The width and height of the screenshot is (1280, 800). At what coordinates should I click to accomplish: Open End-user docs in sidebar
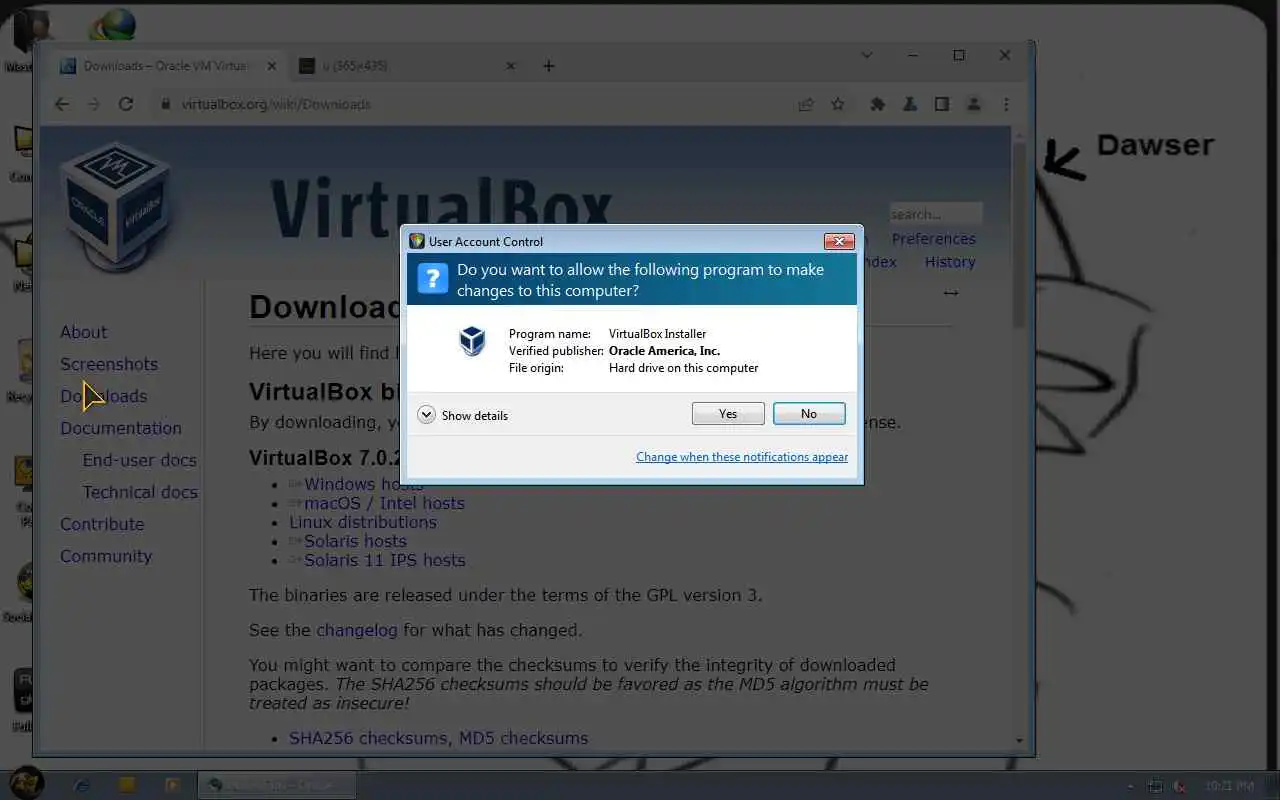pos(140,460)
